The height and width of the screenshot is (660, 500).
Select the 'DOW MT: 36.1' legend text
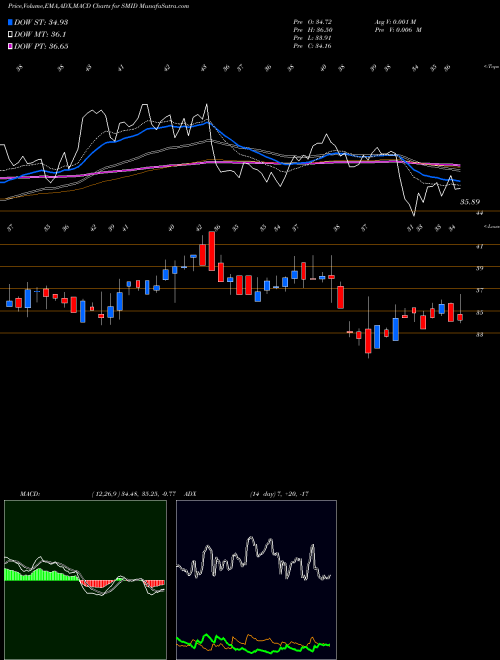point(40,34)
